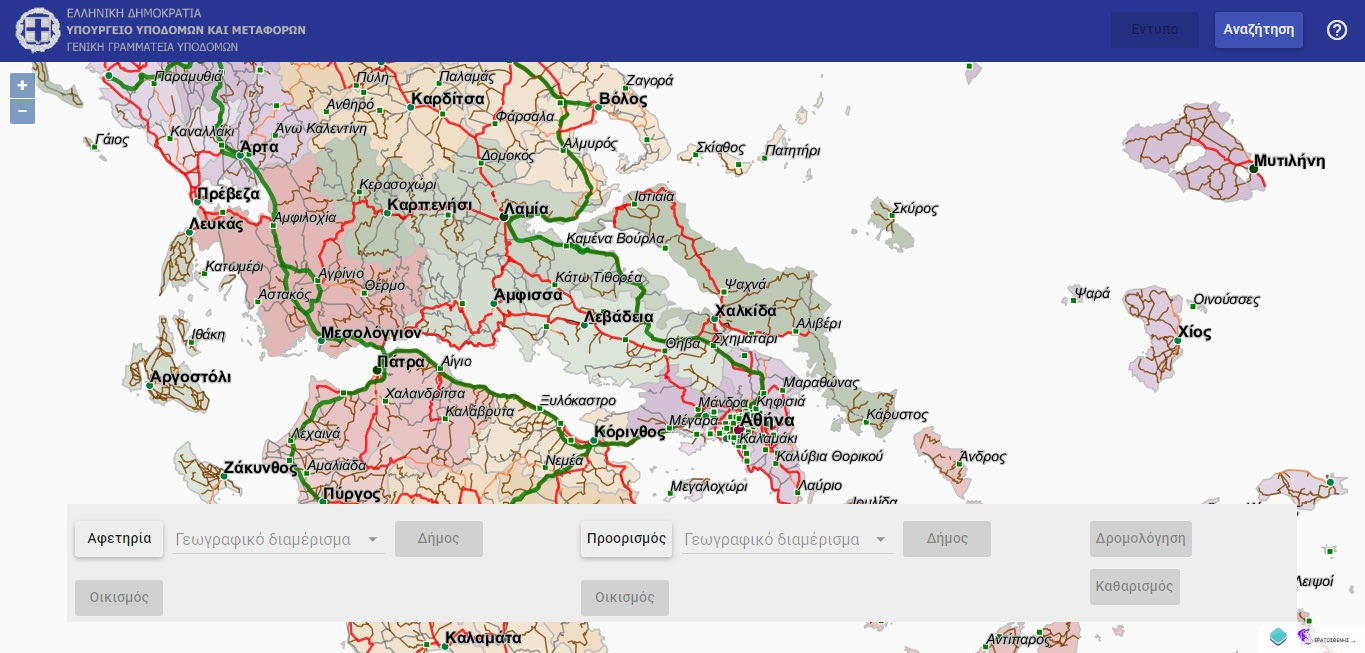Click the Mytilene city marker dot
1365x653 pixels.
[1253, 169]
